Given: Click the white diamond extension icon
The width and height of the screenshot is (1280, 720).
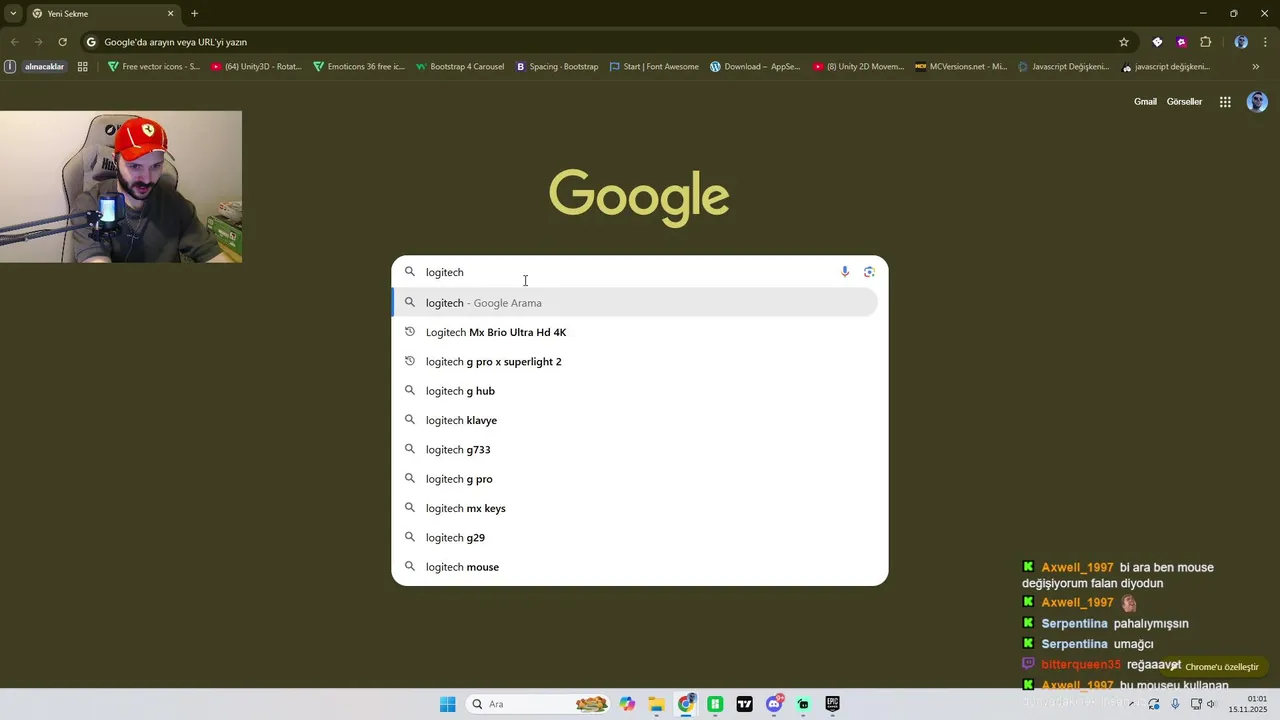Looking at the screenshot, I should [x=1157, y=42].
